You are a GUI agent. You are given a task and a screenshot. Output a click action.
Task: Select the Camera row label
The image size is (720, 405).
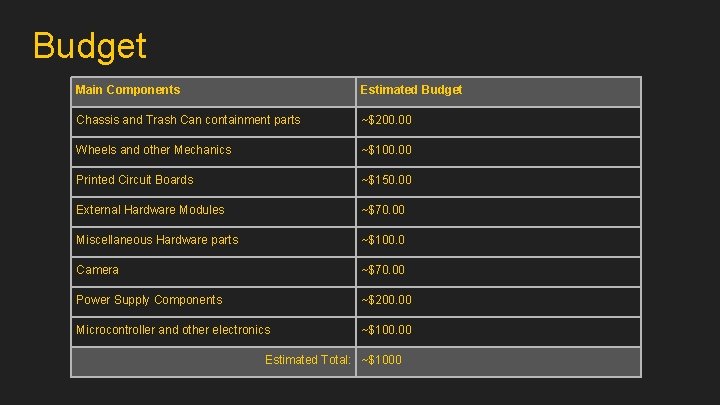click(x=98, y=270)
